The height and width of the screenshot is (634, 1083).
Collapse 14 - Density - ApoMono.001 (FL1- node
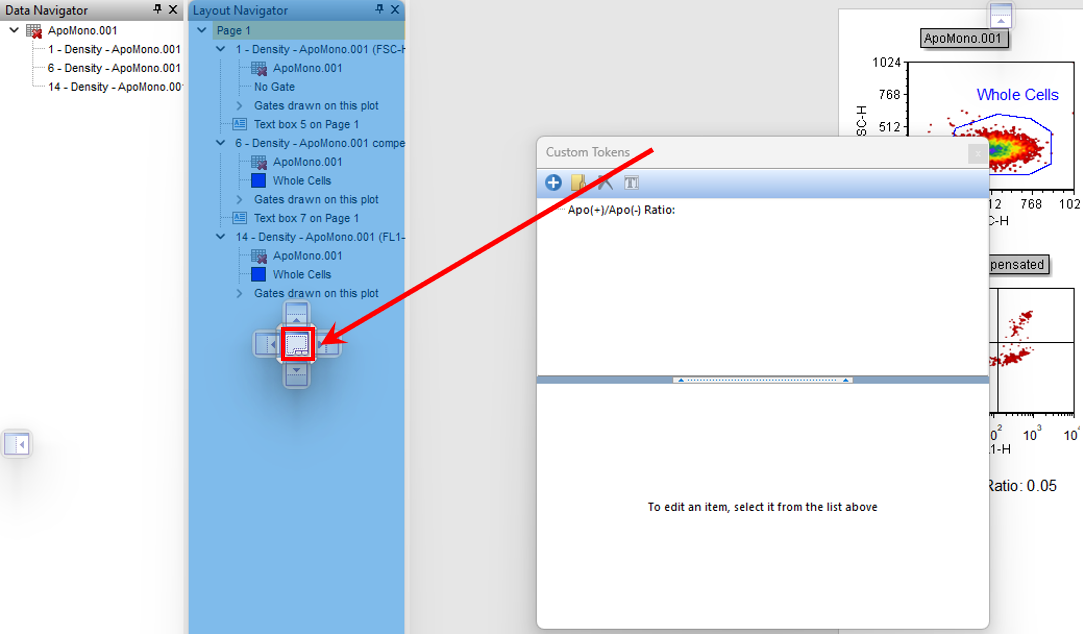tap(220, 237)
